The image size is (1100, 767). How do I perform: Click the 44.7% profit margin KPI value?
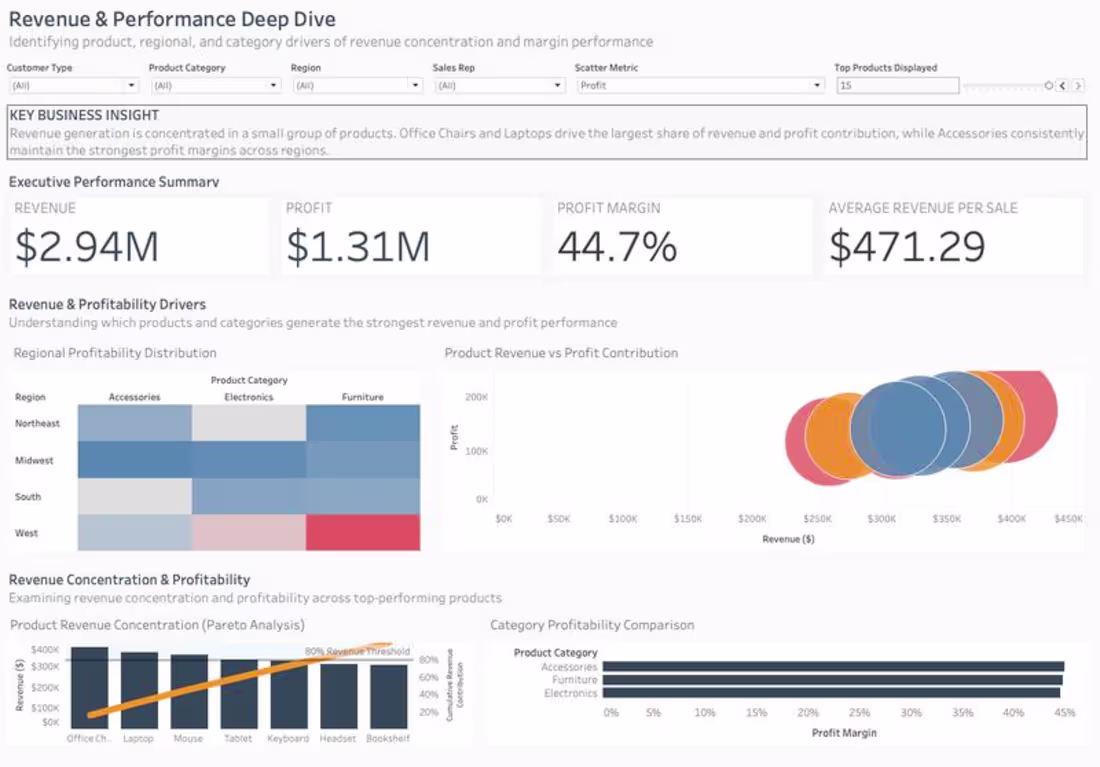pos(617,246)
